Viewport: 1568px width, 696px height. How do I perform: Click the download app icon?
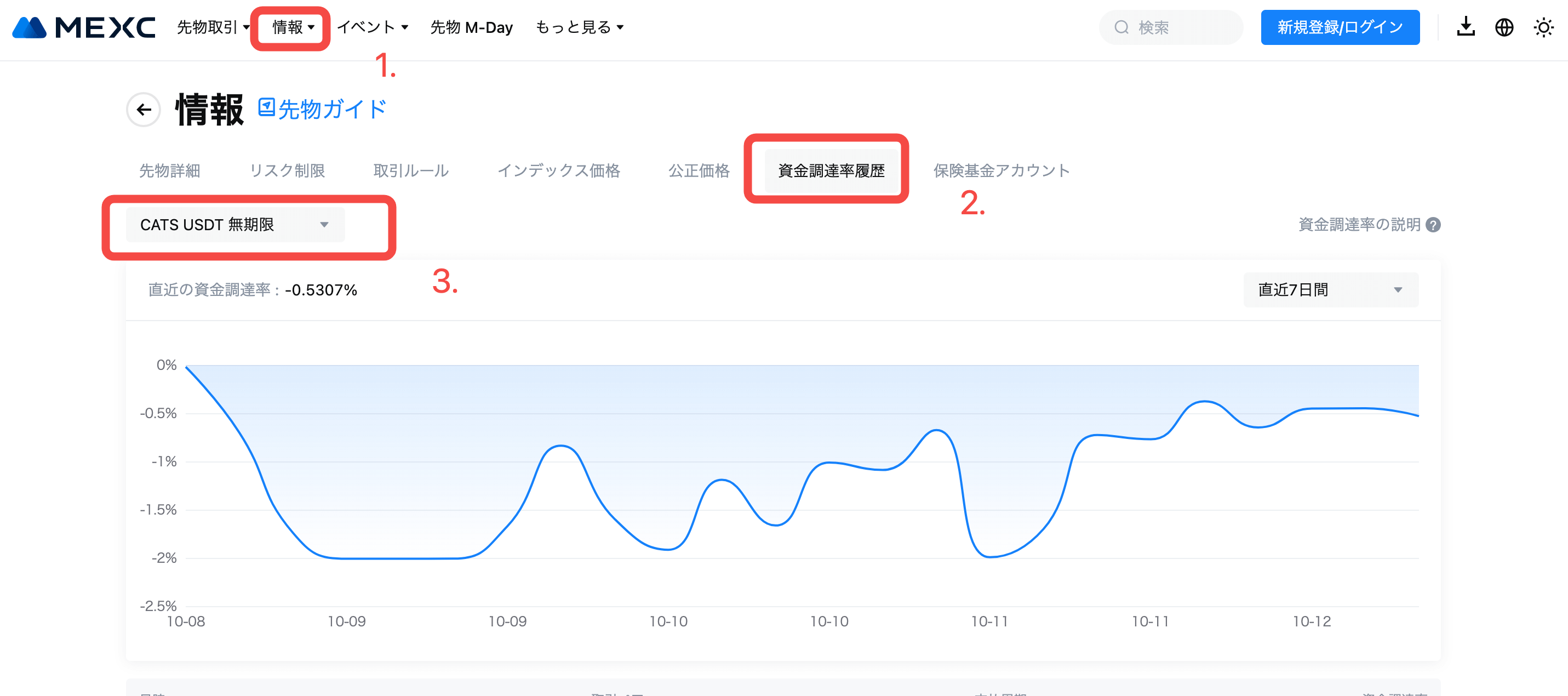click(x=1465, y=27)
